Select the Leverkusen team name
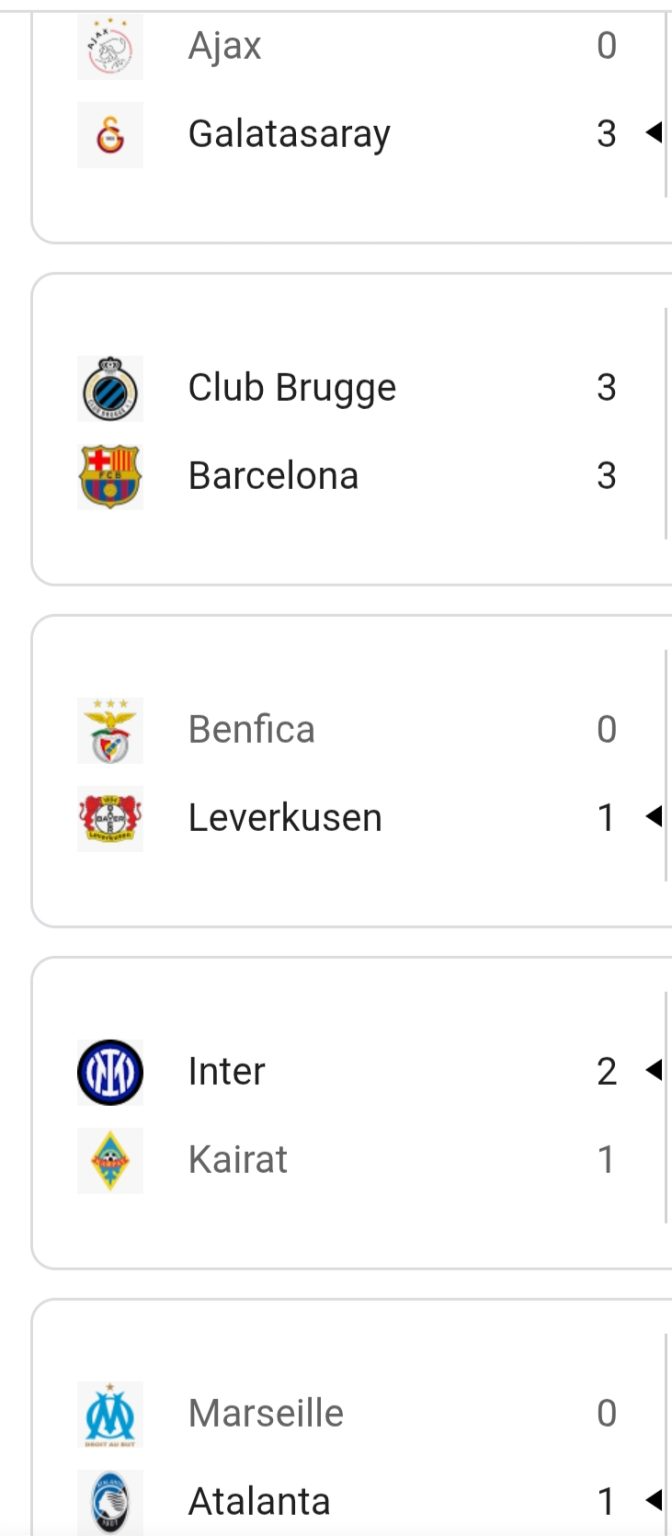Screen dimensions: 672x1536 click(x=285, y=818)
